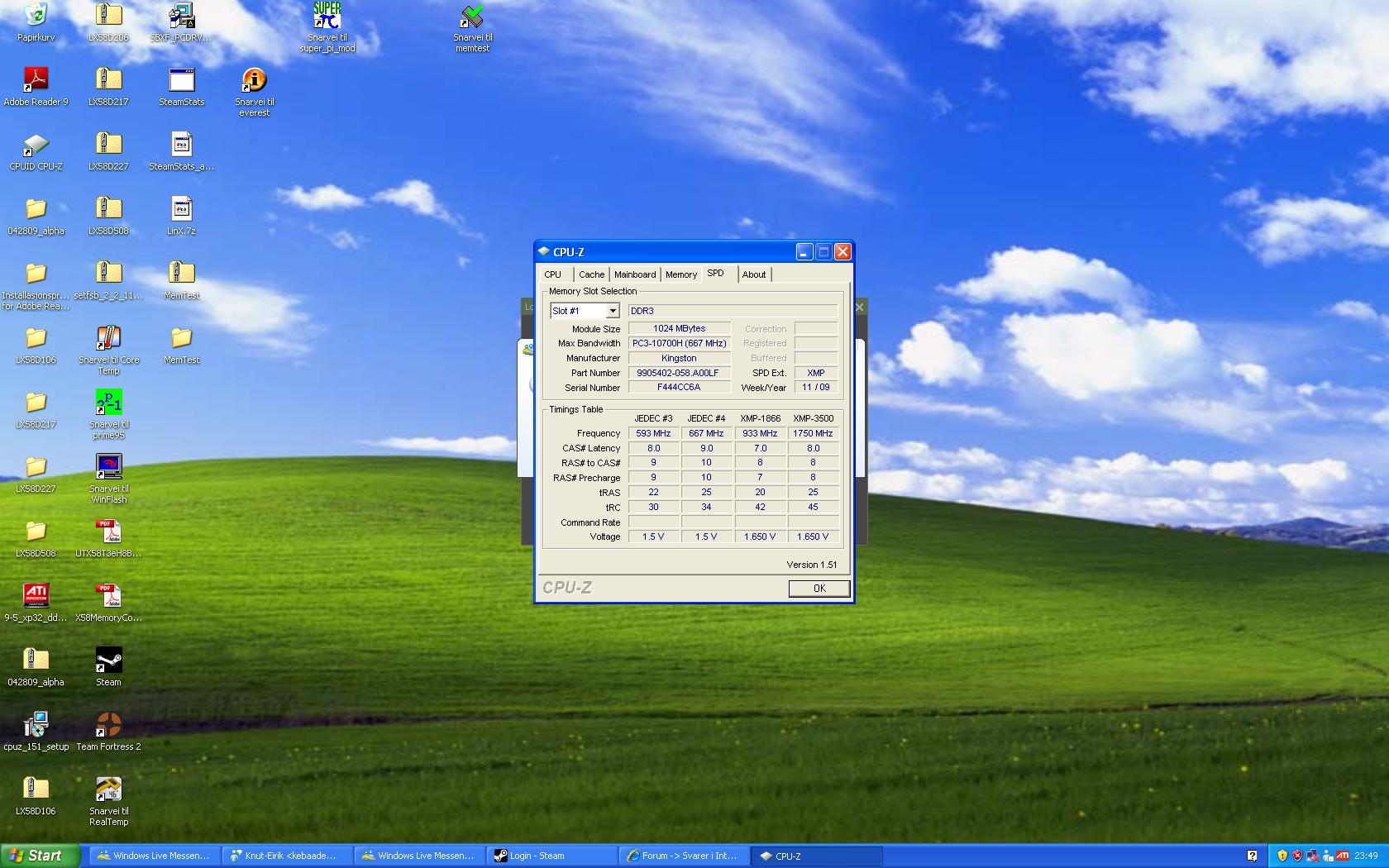Image resolution: width=1389 pixels, height=868 pixels.
Task: Click the XMP-1866 column header
Action: [760, 418]
